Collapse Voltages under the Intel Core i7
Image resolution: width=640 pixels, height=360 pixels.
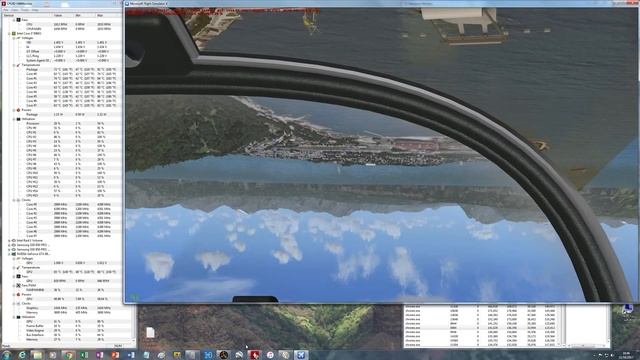coord(14,38)
